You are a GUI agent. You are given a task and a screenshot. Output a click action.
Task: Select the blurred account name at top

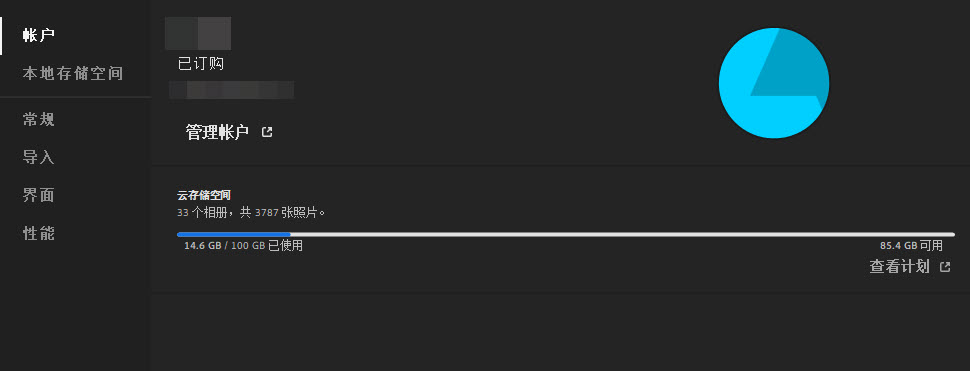(198, 33)
